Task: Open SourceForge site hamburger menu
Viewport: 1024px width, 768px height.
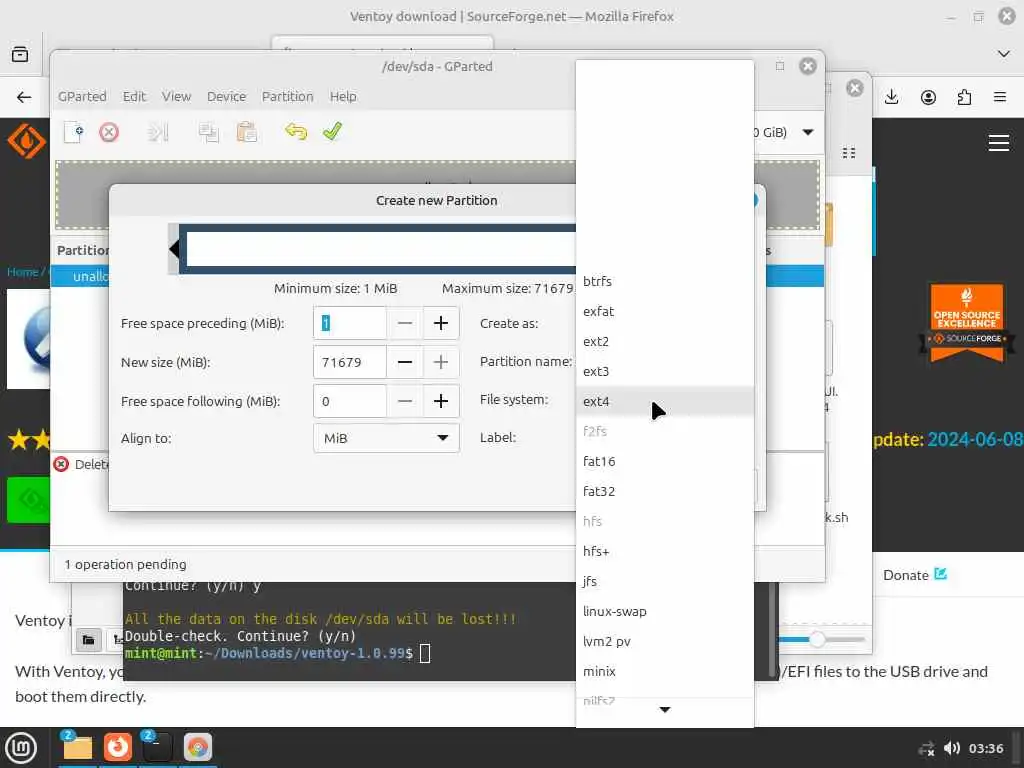Action: pyautogui.click(x=999, y=142)
